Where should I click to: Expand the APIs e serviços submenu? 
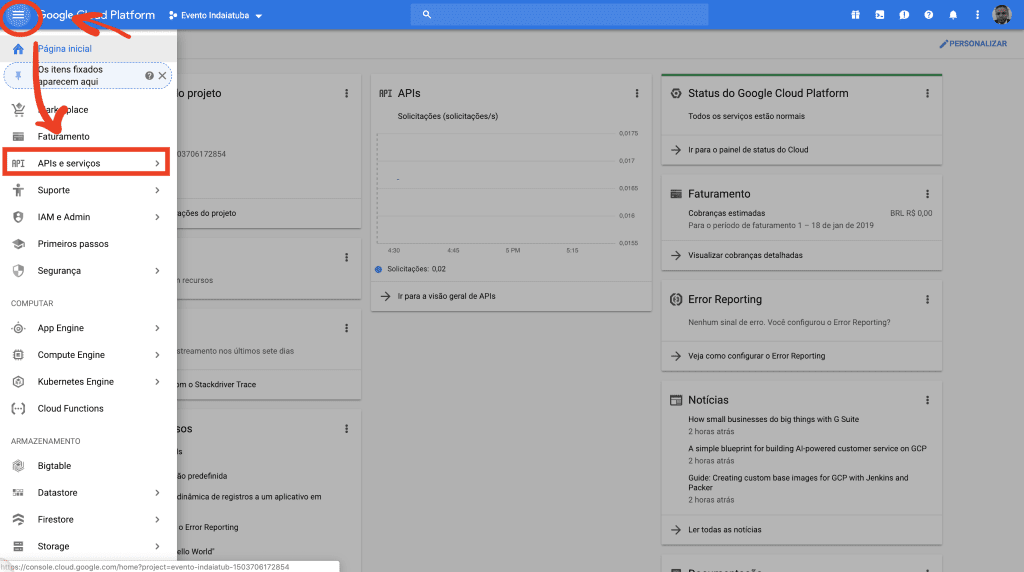(x=157, y=163)
